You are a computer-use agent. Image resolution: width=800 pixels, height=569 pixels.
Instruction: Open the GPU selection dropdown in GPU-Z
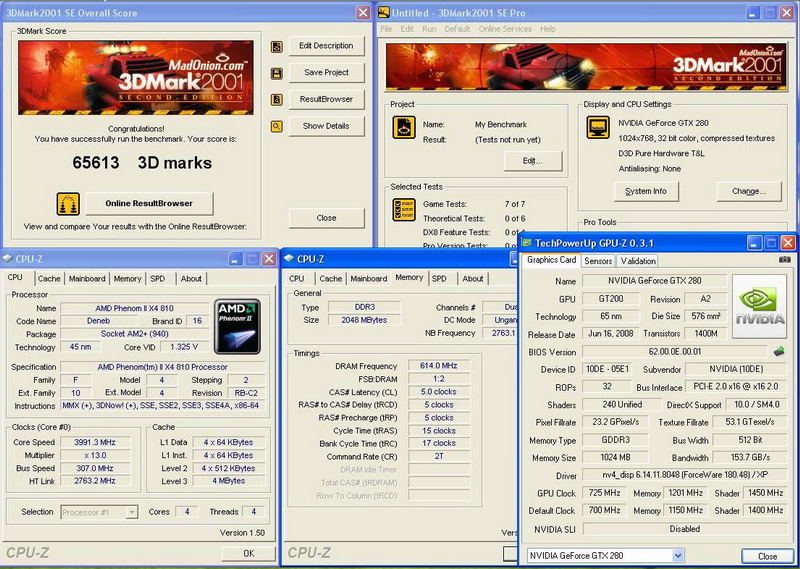[x=678, y=556]
